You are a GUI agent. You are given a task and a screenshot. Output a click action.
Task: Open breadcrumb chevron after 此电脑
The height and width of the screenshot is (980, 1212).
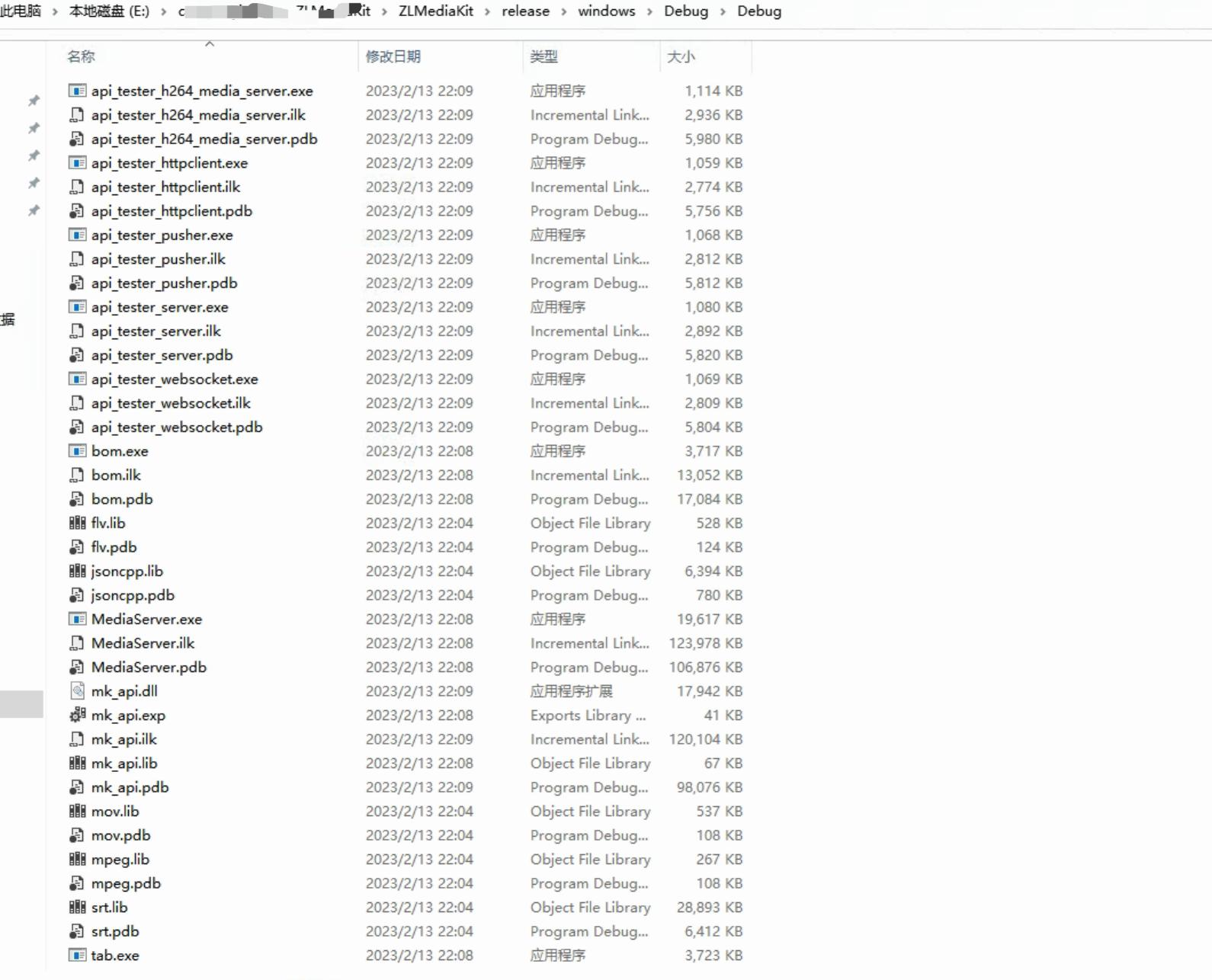[x=55, y=11]
